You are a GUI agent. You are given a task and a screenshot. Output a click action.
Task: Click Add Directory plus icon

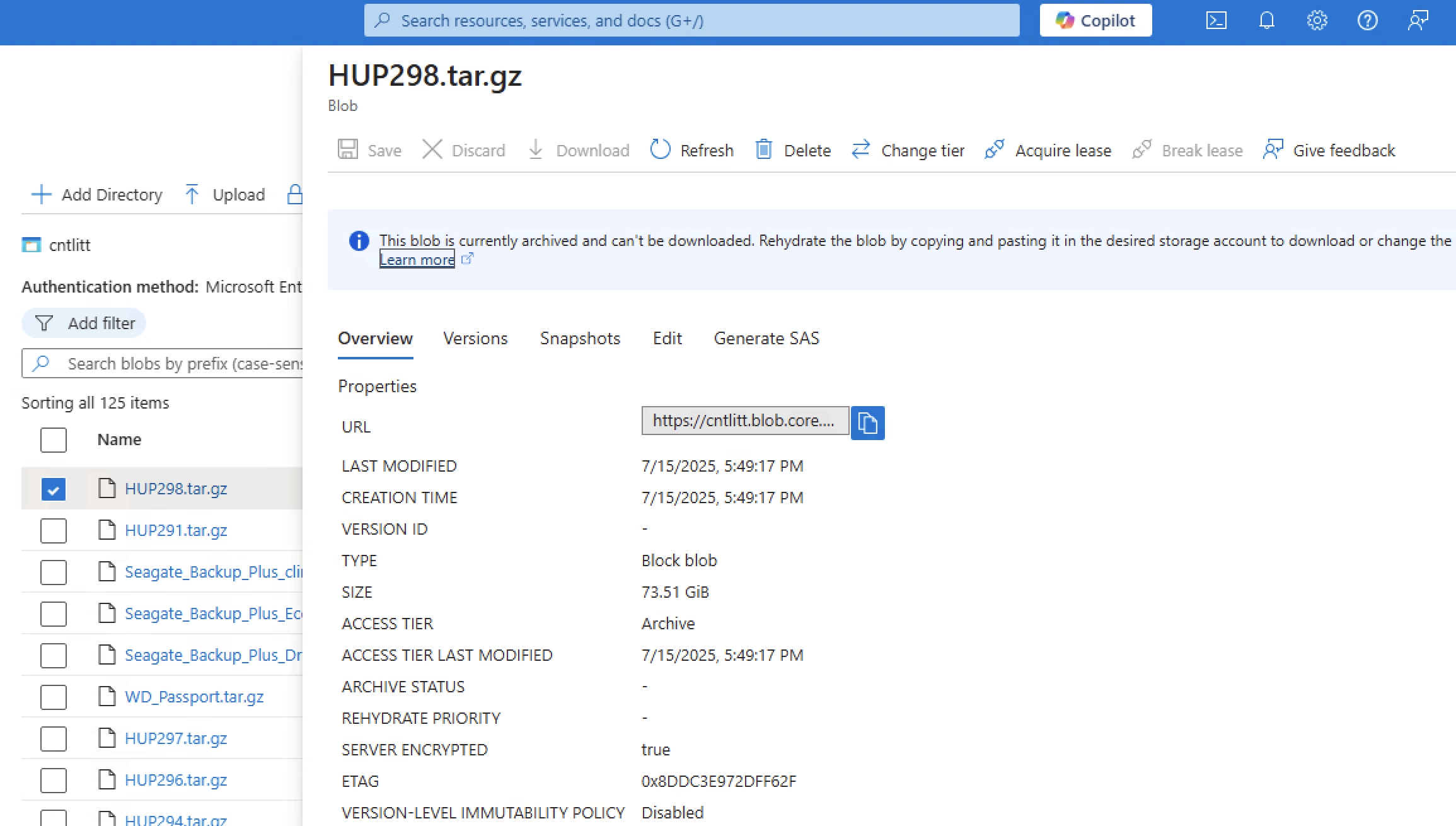tap(41, 194)
